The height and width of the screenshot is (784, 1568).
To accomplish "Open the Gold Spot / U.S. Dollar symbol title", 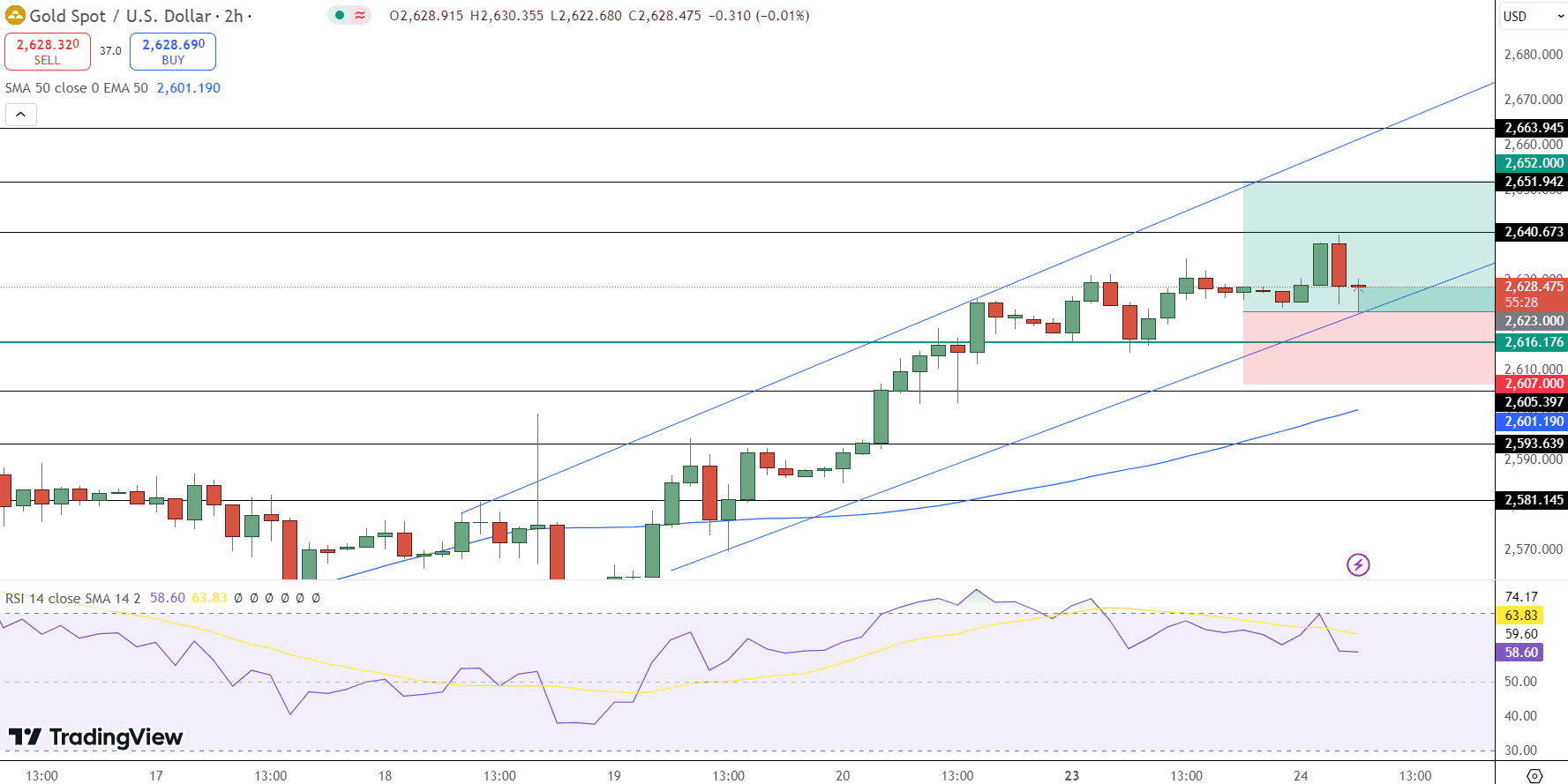I will tap(121, 16).
